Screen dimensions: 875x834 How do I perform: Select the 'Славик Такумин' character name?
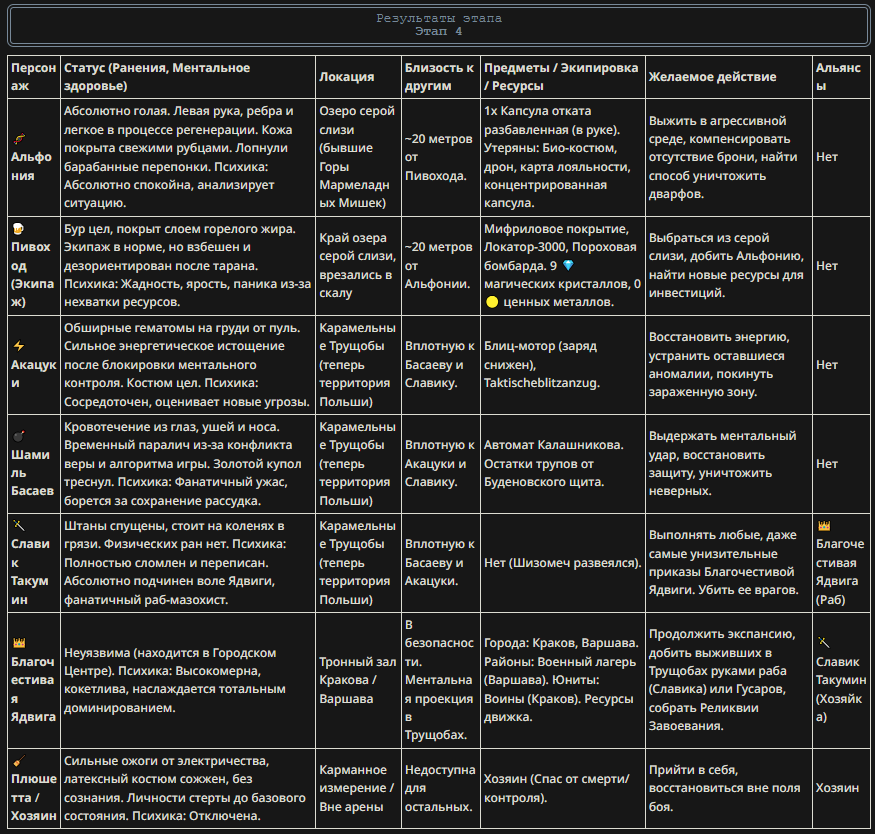(30, 572)
